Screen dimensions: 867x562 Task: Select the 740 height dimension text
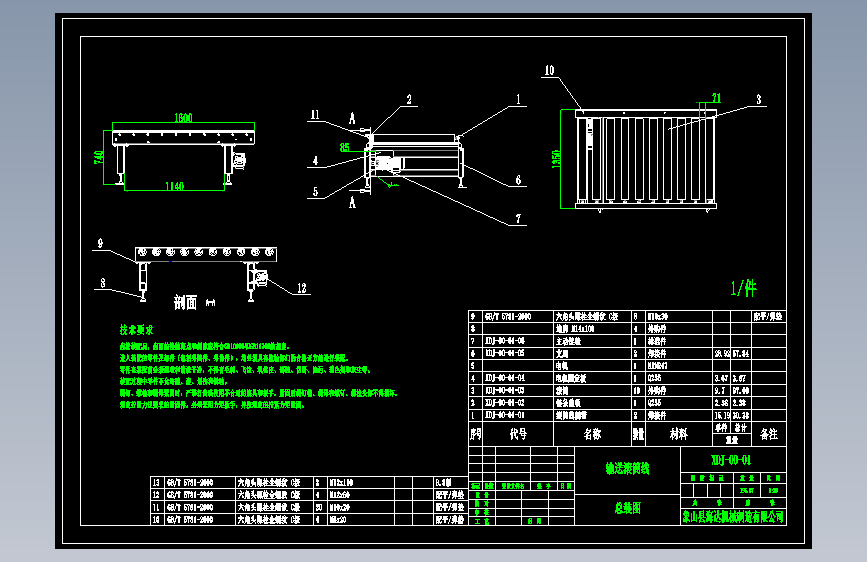[x=99, y=158]
